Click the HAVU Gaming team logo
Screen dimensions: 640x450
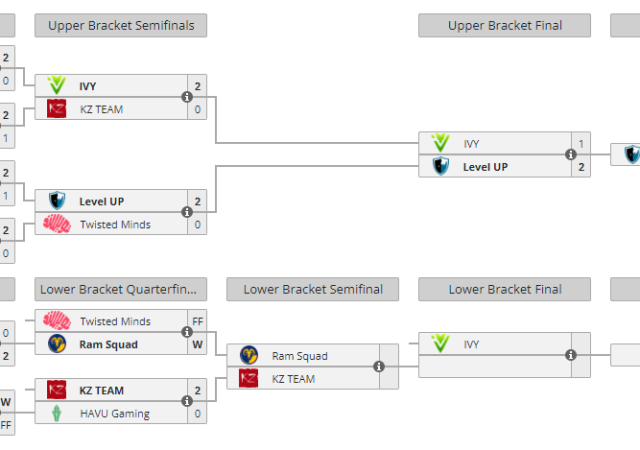(x=57, y=413)
